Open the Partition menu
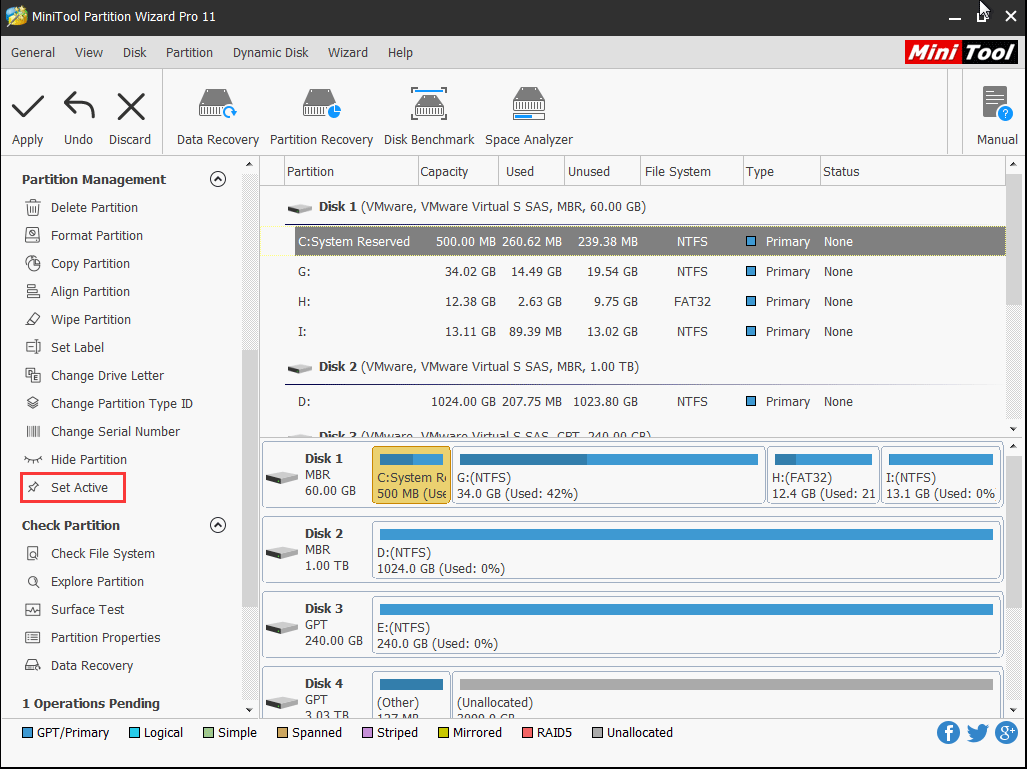 coord(189,52)
